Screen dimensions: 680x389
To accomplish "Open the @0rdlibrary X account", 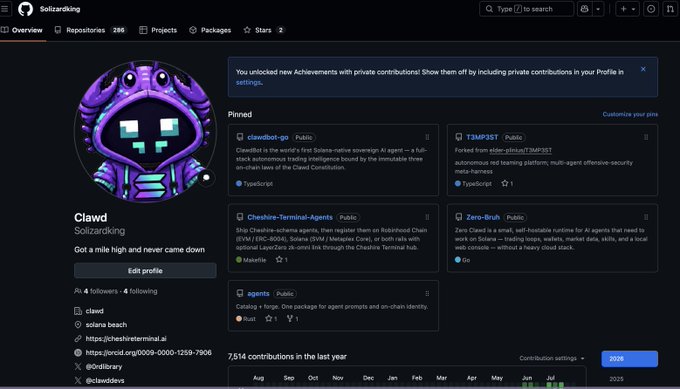I will (104, 366).
